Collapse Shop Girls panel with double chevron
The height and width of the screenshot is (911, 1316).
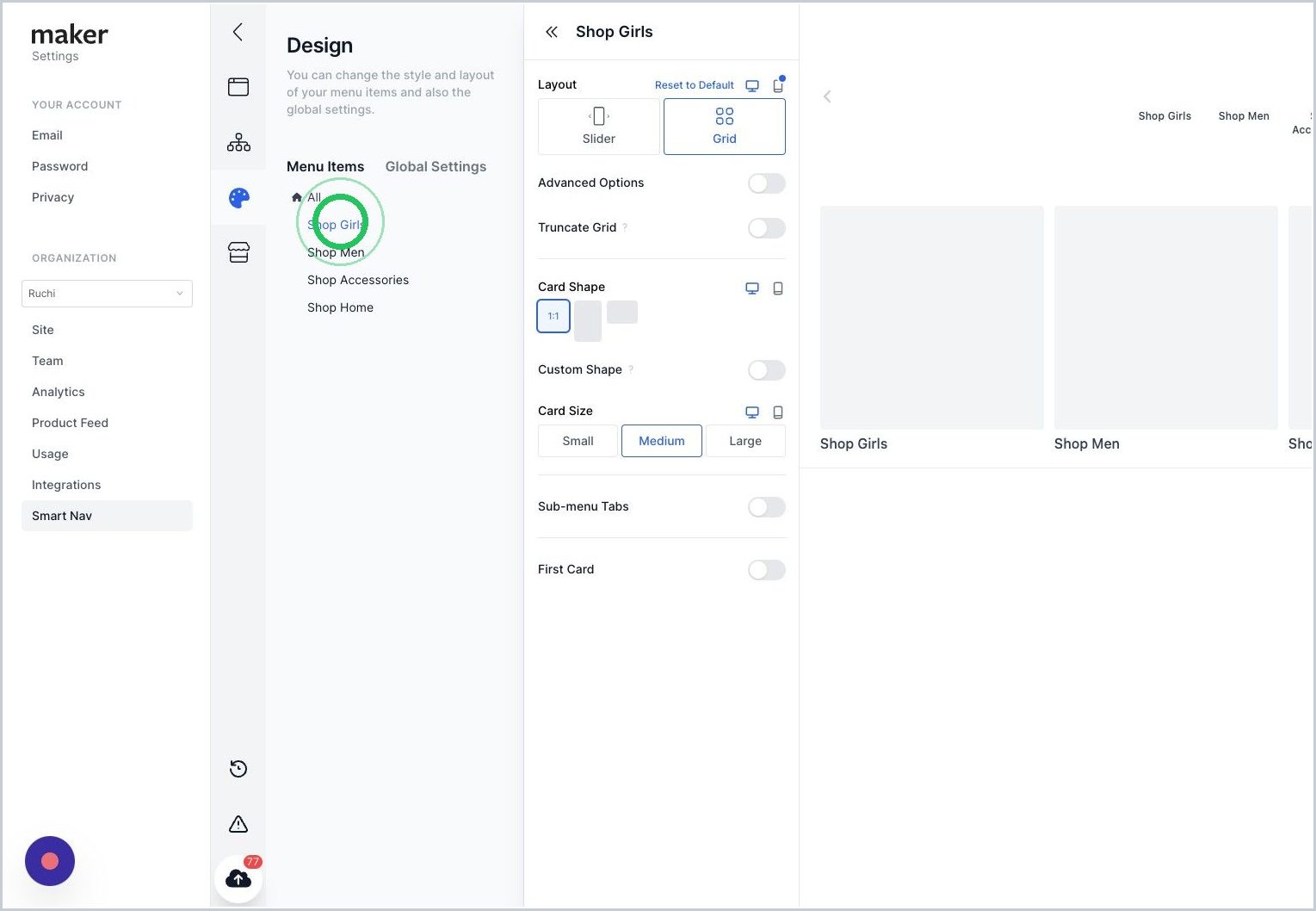[552, 32]
